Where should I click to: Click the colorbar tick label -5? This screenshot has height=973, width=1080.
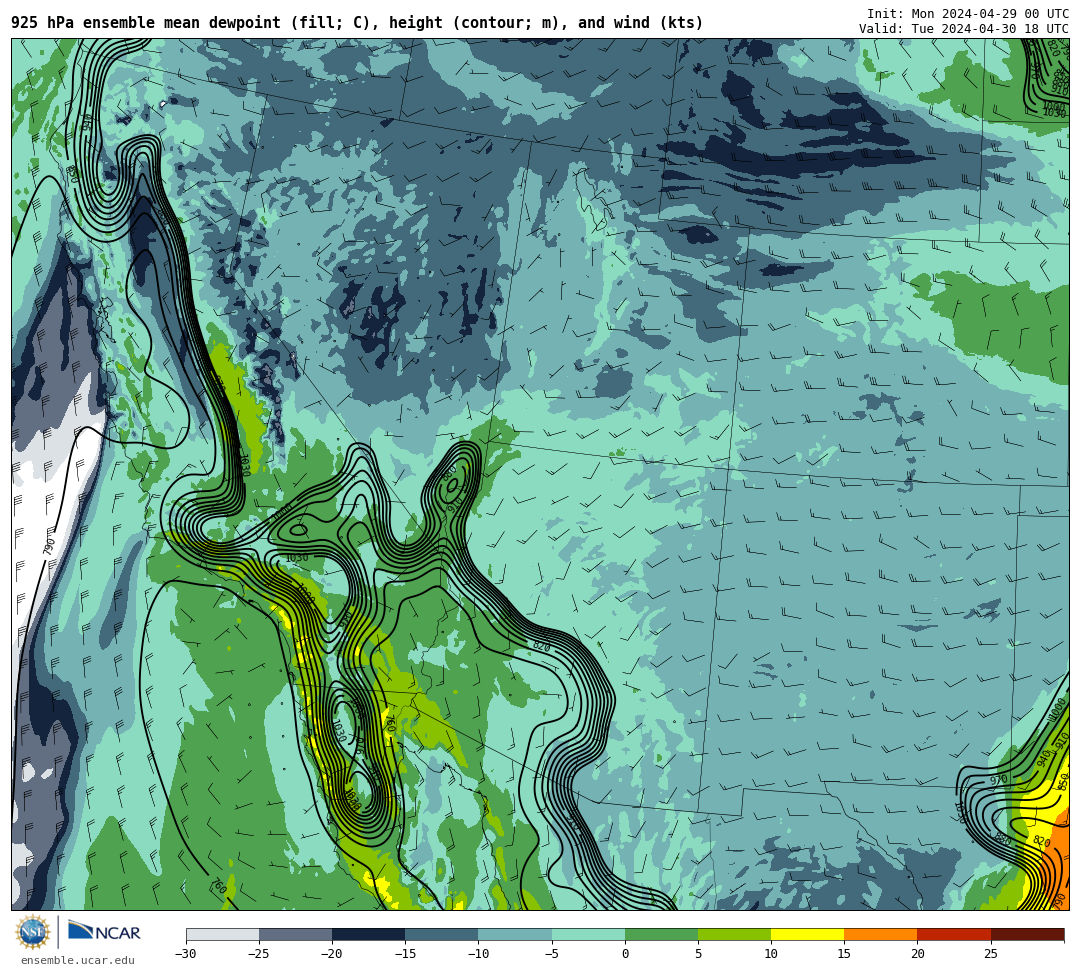[x=552, y=954]
